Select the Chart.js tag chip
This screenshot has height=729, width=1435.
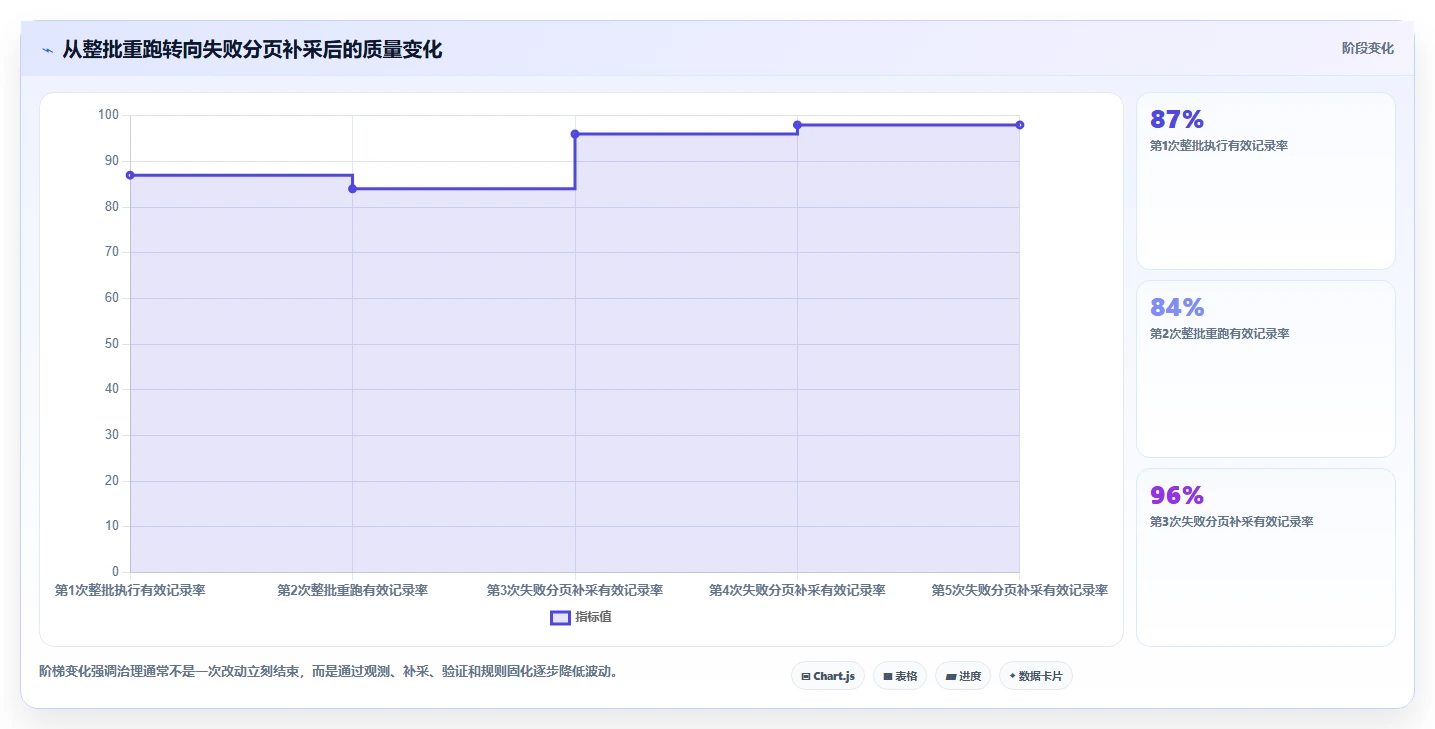(828, 676)
